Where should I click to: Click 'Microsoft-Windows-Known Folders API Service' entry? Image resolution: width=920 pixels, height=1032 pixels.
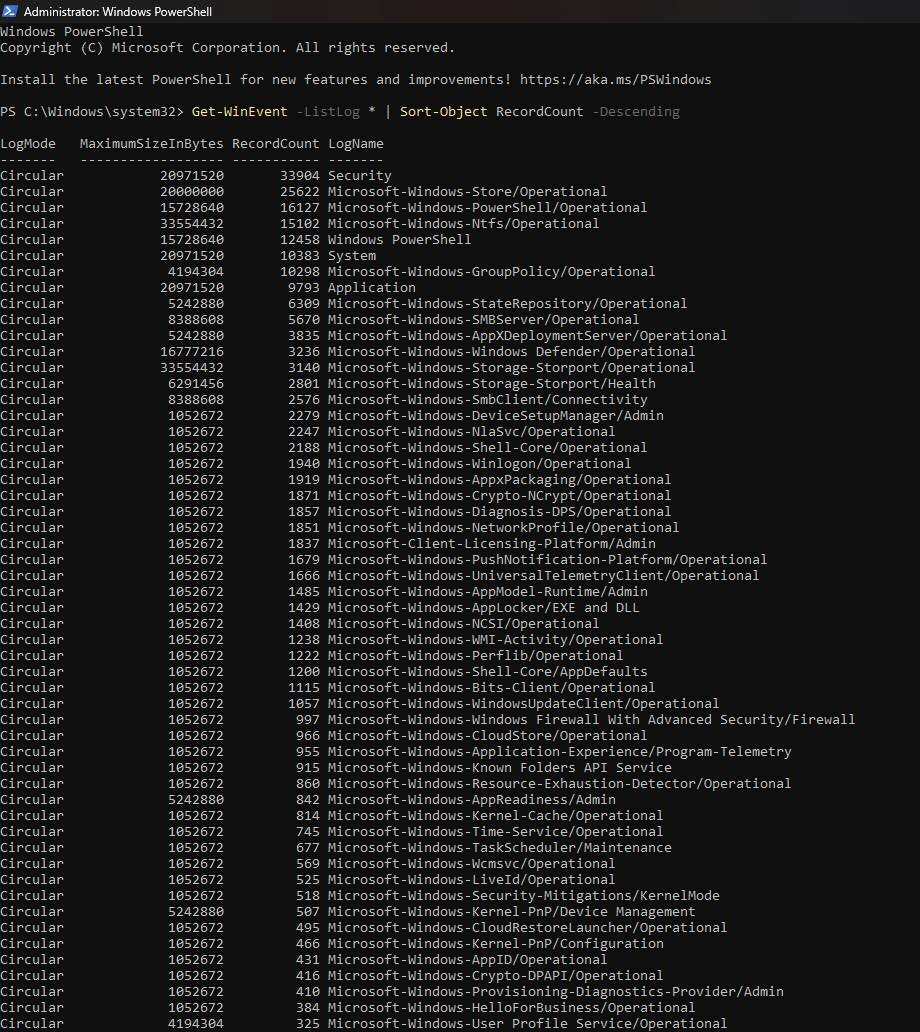(x=499, y=768)
